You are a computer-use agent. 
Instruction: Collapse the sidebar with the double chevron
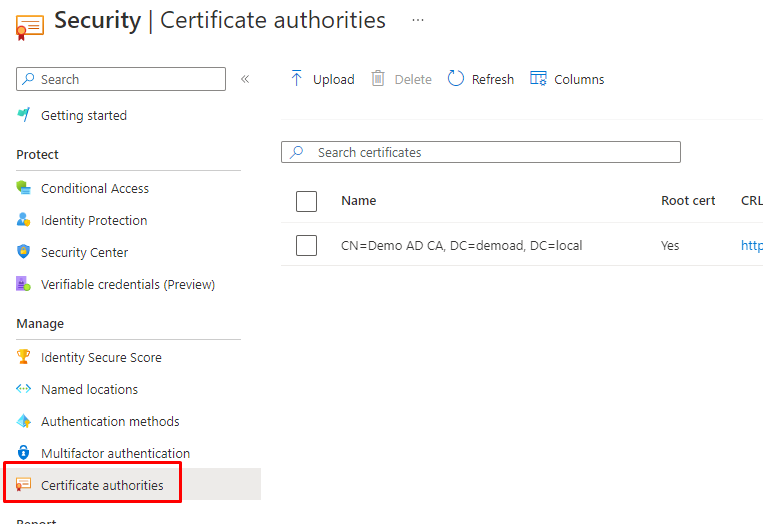(245, 79)
